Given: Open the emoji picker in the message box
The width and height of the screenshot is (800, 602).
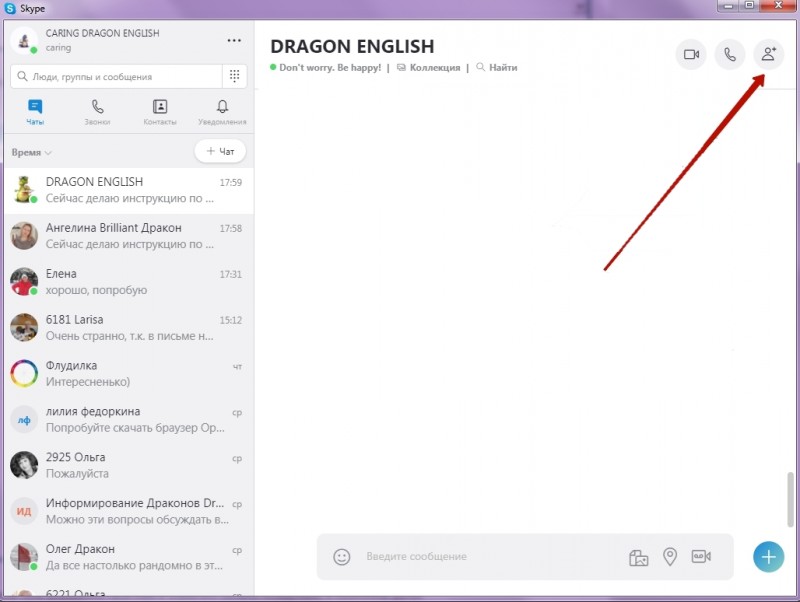Looking at the screenshot, I should (x=342, y=557).
